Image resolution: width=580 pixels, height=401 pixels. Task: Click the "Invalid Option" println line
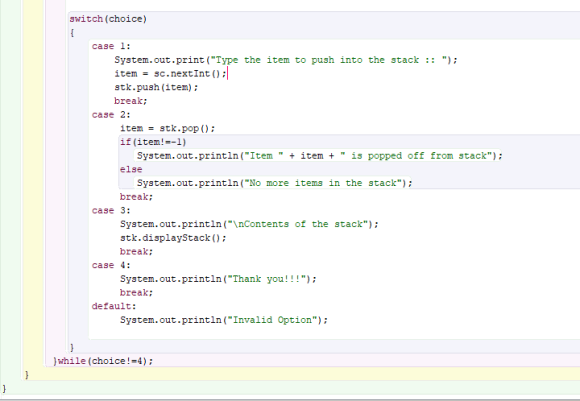click(x=224, y=320)
